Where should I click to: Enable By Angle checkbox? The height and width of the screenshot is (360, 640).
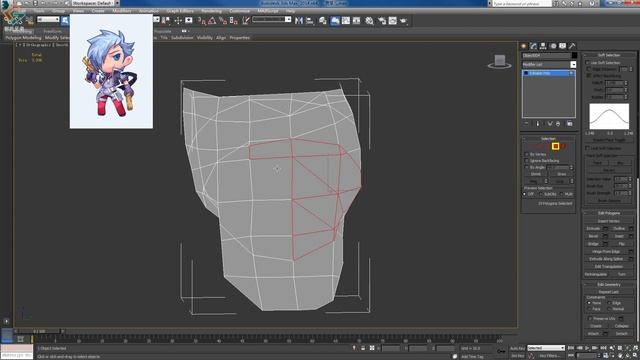(x=527, y=167)
